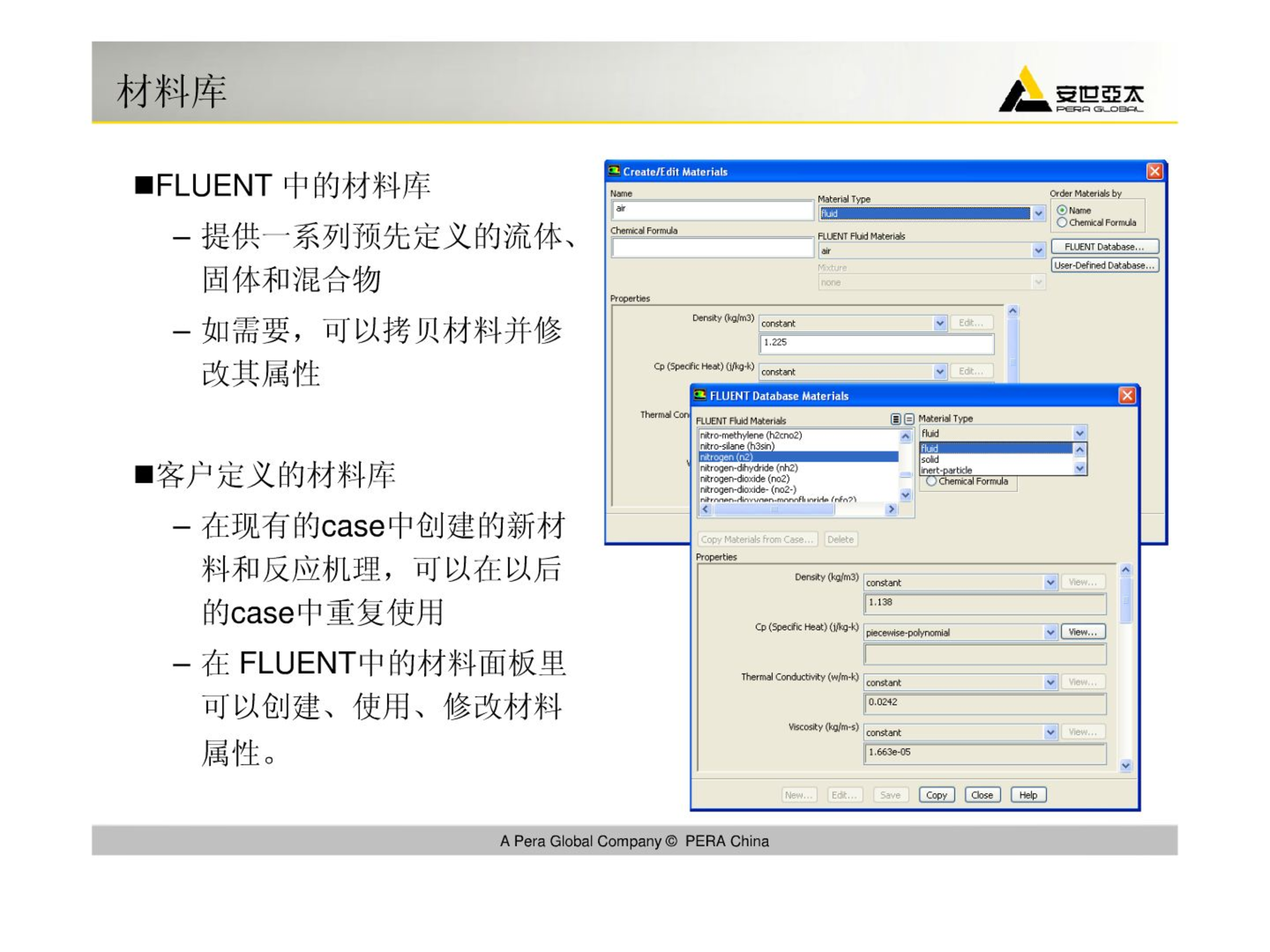Click down arrow of materials list scrollbar
Viewport: 1270px width, 952px height.
[906, 495]
